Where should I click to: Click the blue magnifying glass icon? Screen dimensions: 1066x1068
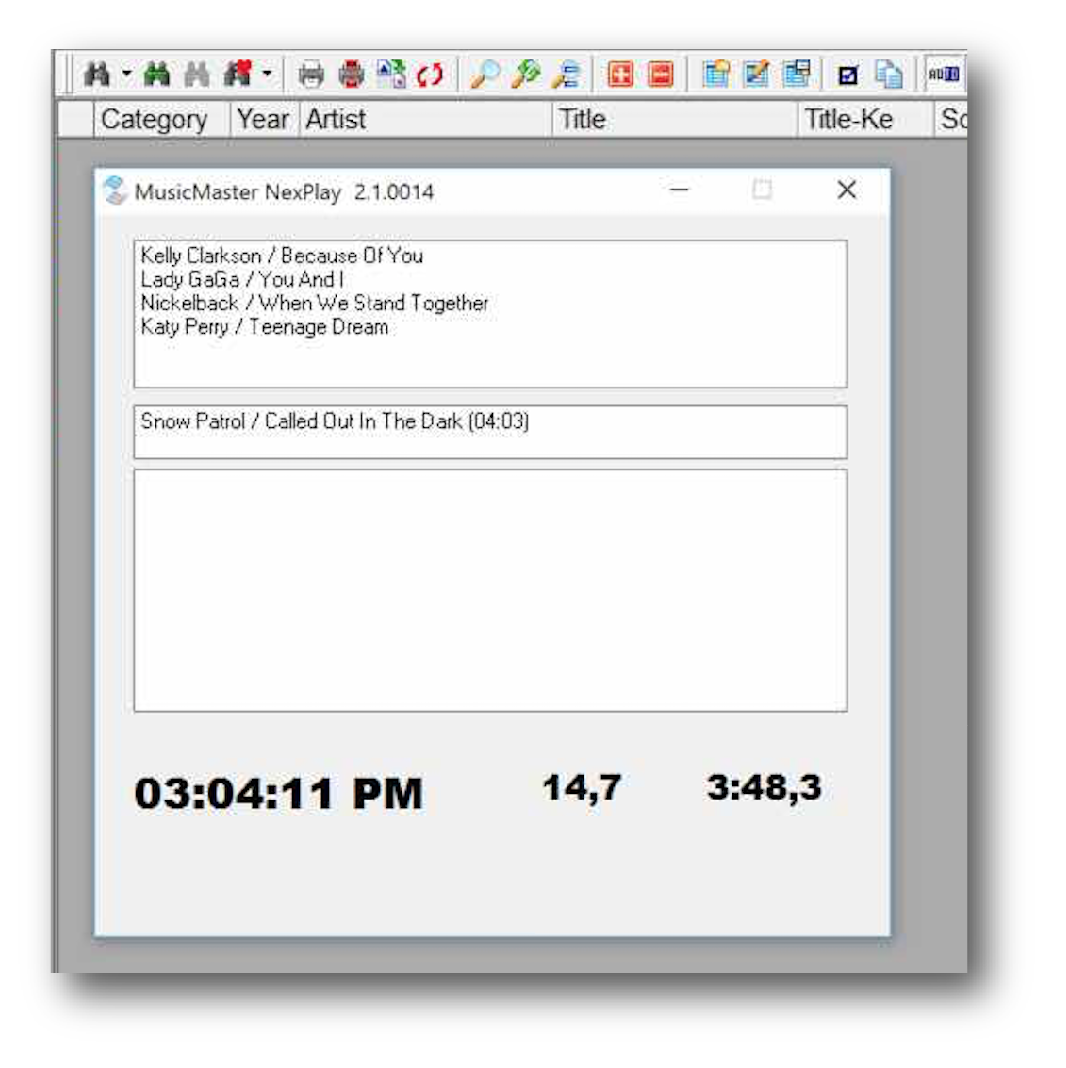[485, 74]
